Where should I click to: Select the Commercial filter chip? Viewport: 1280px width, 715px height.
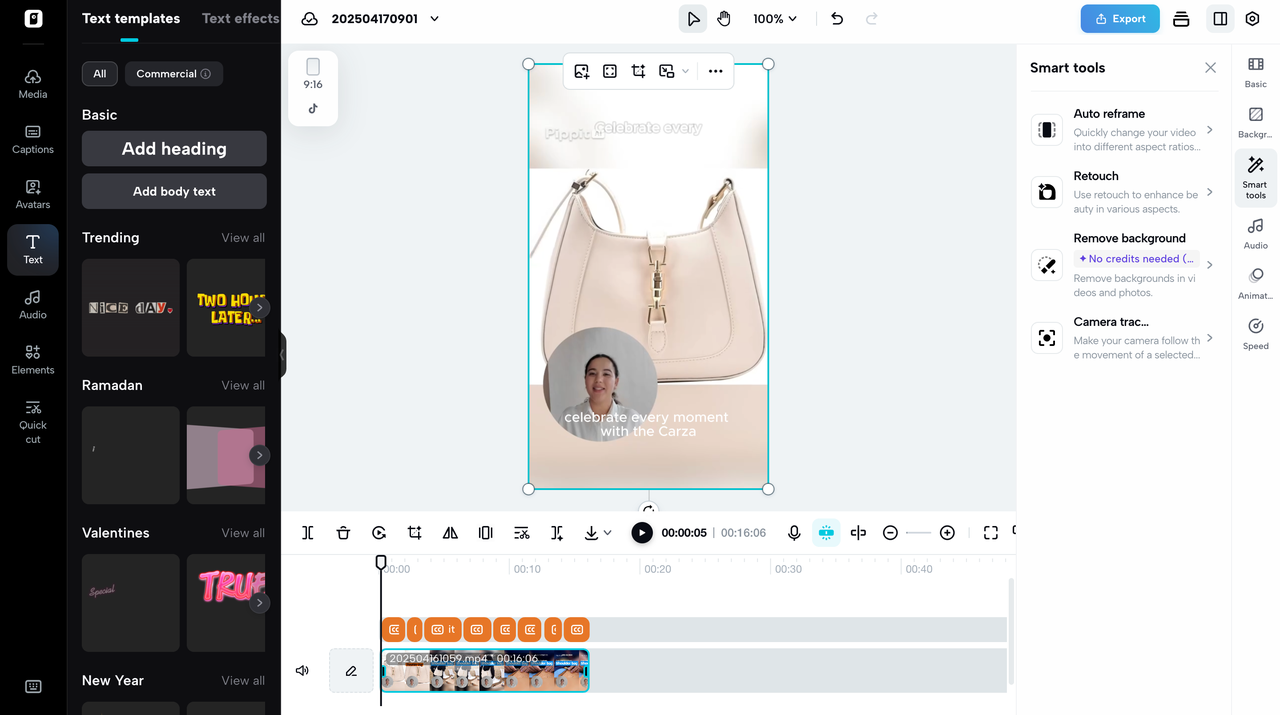point(173,73)
